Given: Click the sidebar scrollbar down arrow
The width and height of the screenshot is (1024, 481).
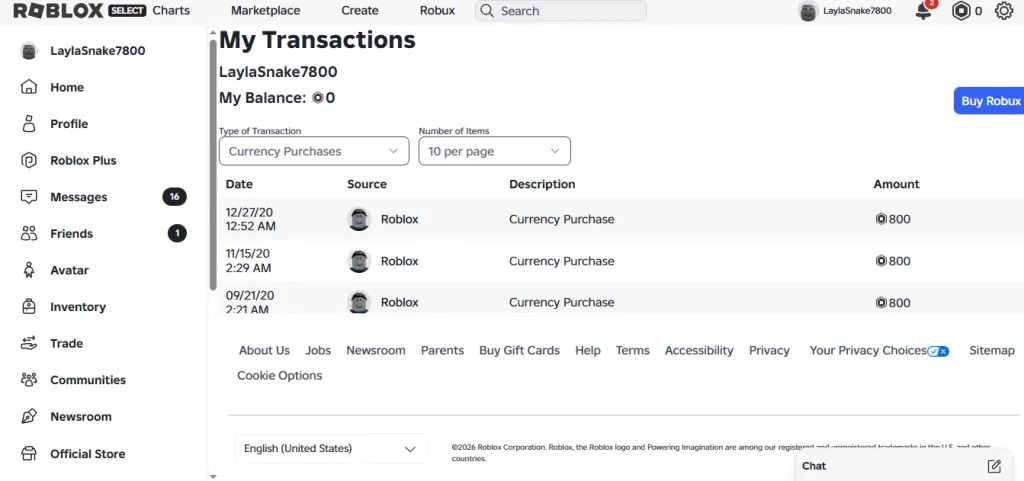Looking at the screenshot, I should pyautogui.click(x=212, y=476).
